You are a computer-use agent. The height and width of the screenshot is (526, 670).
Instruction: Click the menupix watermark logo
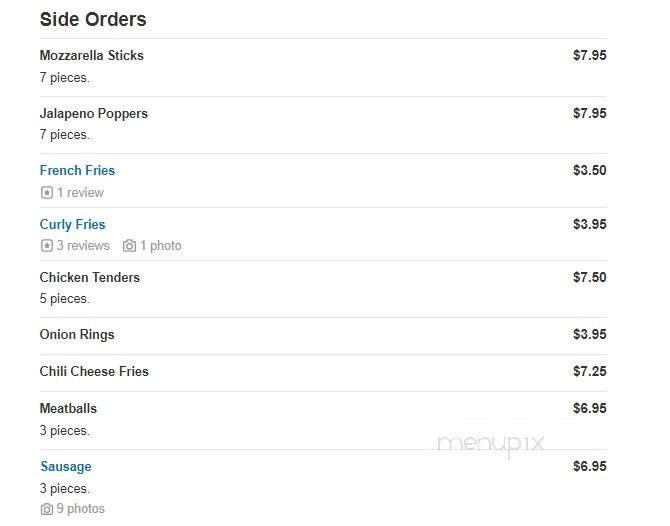pos(490,444)
